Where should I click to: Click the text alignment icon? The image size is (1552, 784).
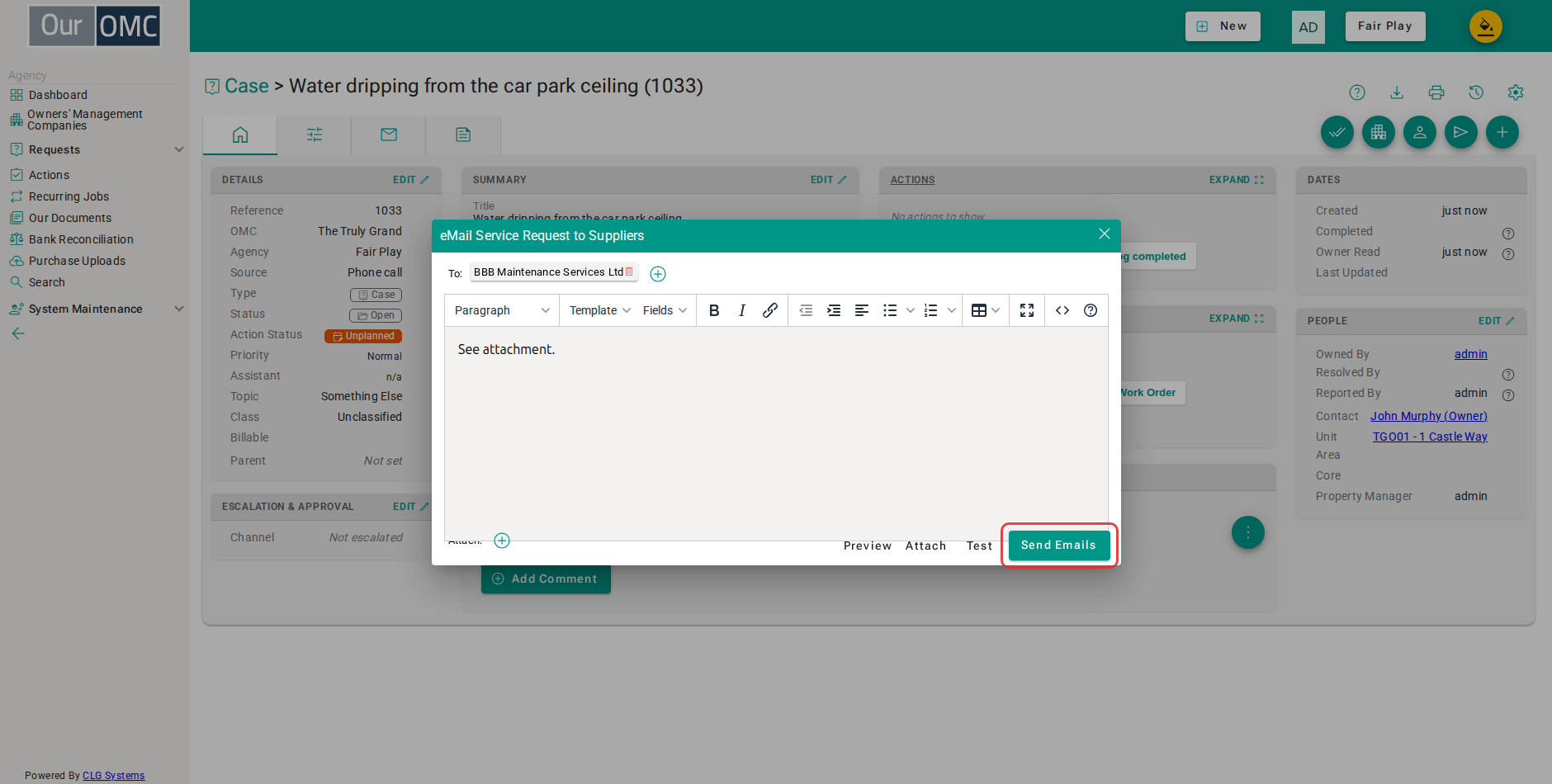[862, 310]
